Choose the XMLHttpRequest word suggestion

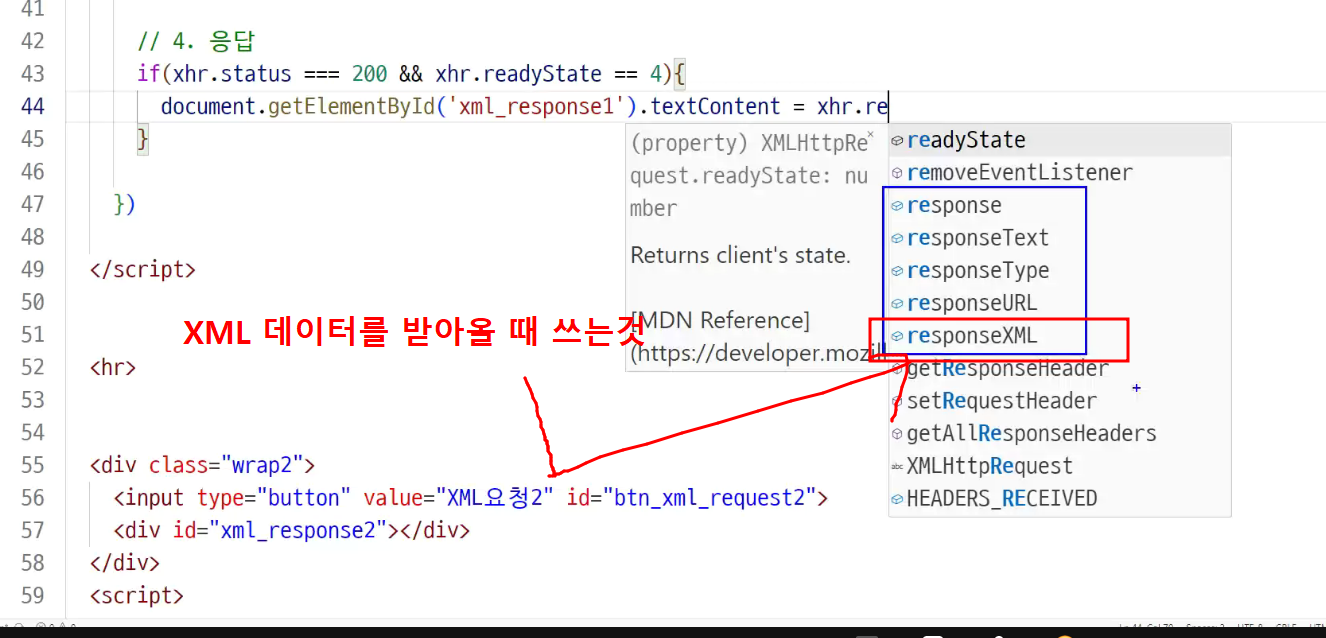point(1059,466)
